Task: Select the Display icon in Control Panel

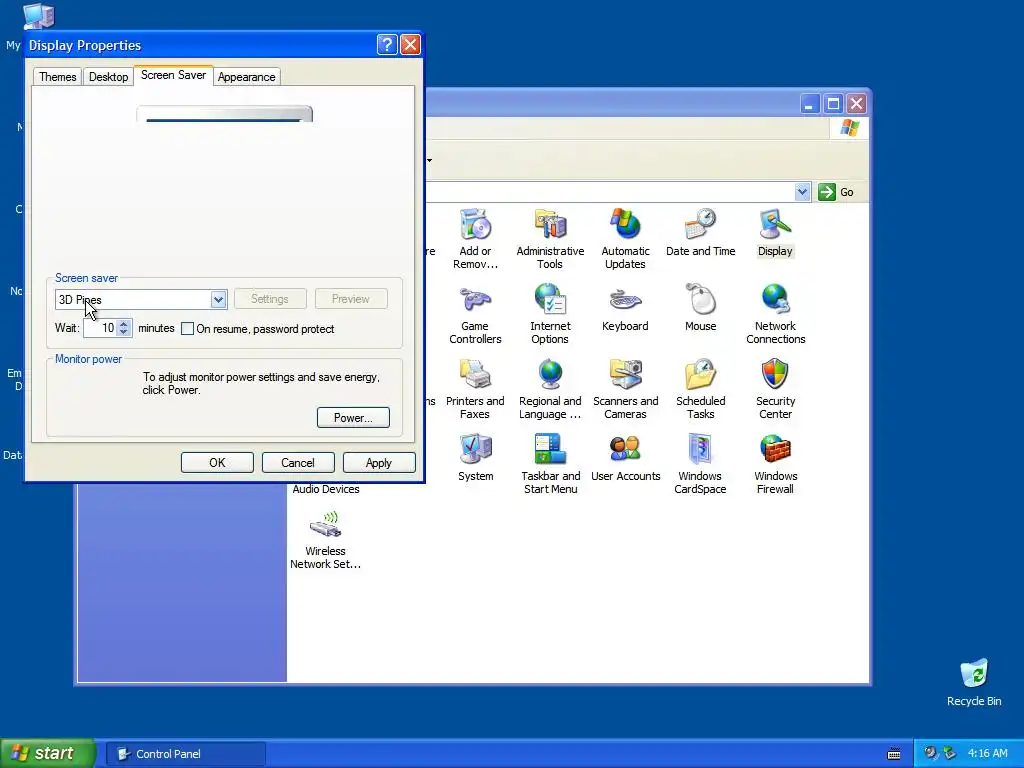Action: coord(775,232)
